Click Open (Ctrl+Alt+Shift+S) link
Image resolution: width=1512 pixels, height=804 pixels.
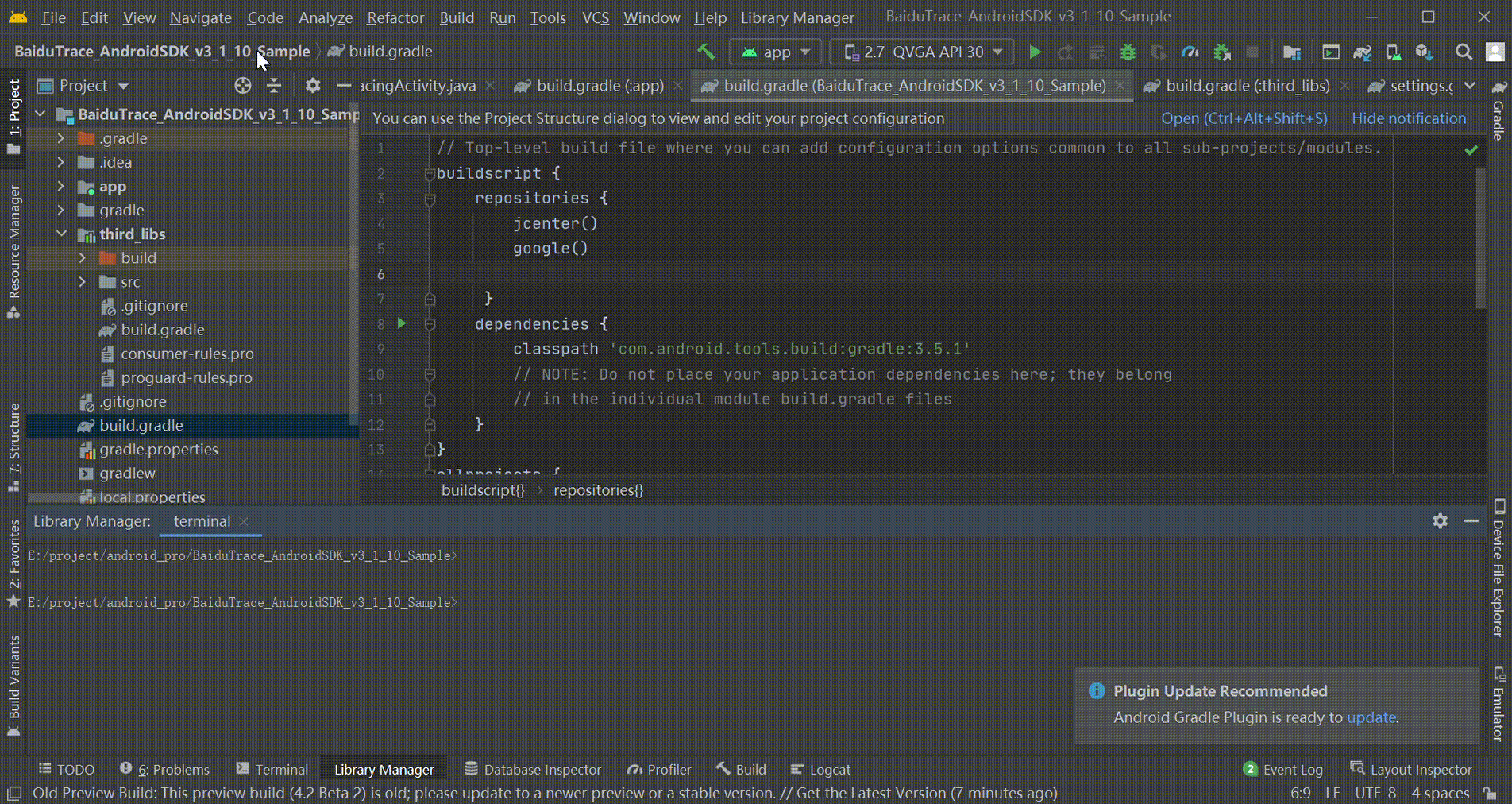click(x=1244, y=118)
